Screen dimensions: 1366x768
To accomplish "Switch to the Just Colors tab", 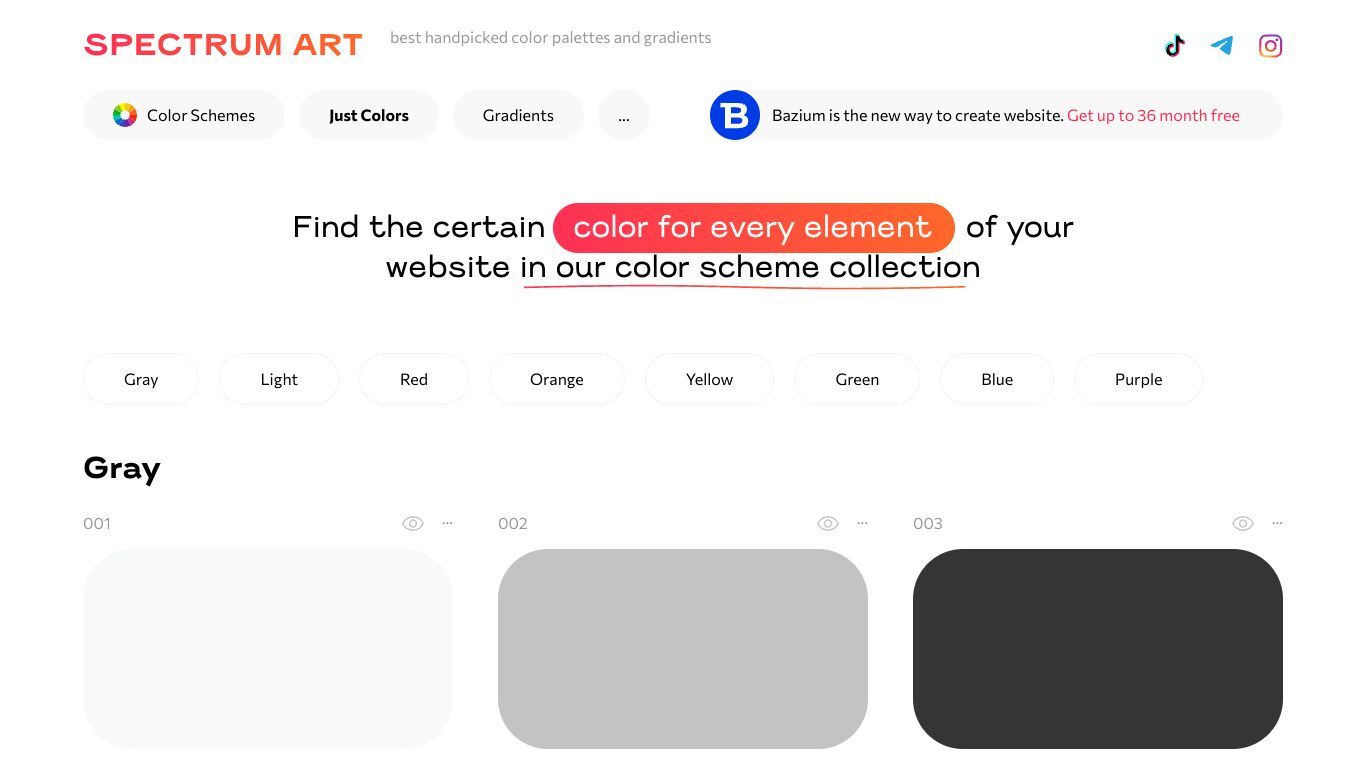I will pos(369,115).
